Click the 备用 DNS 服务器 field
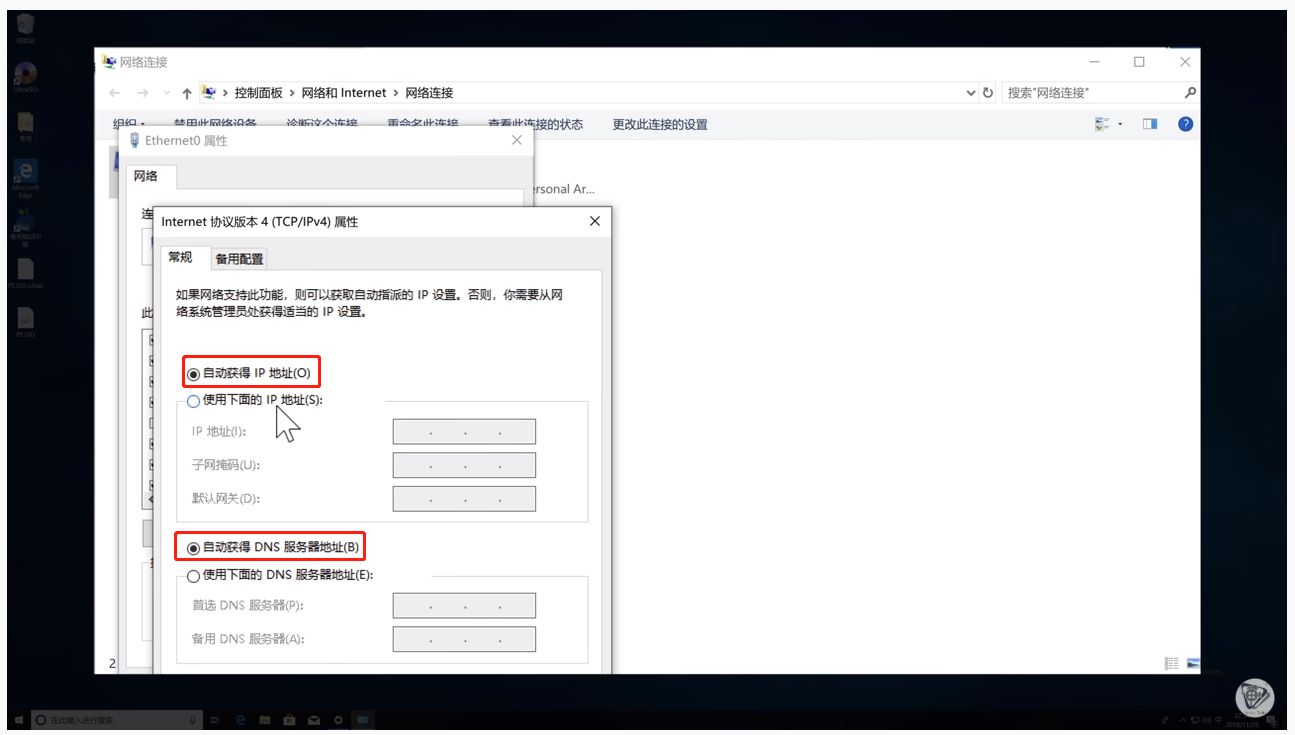This screenshot has height=735, width=1295. coord(464,639)
